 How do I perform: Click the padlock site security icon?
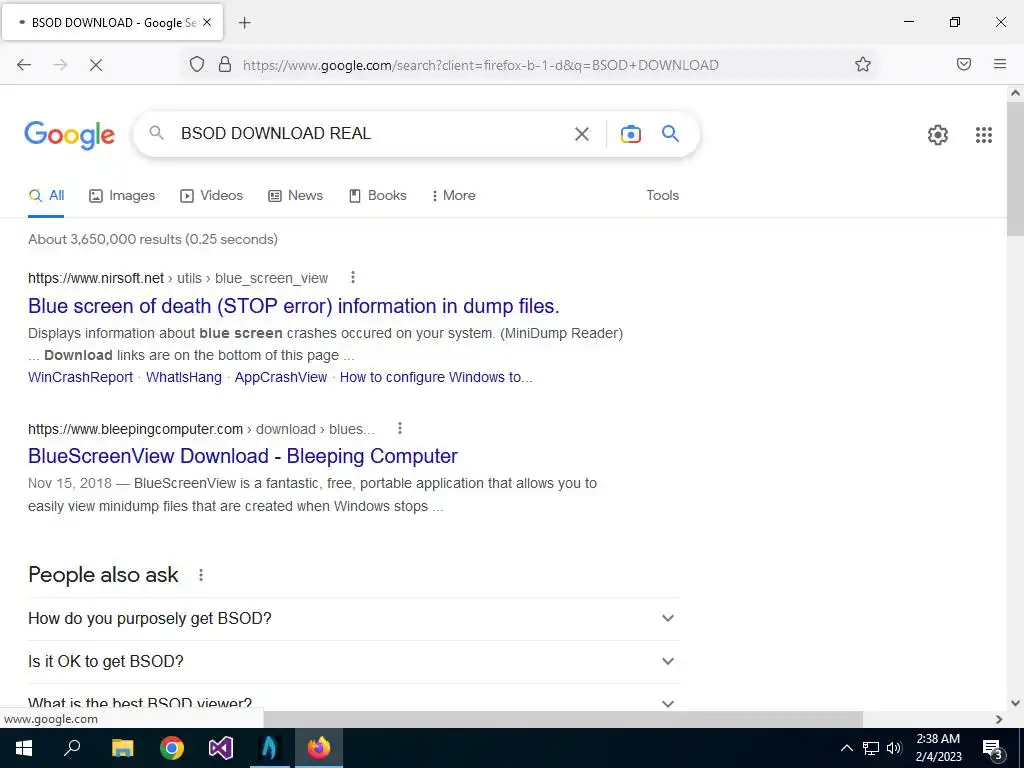(225, 64)
